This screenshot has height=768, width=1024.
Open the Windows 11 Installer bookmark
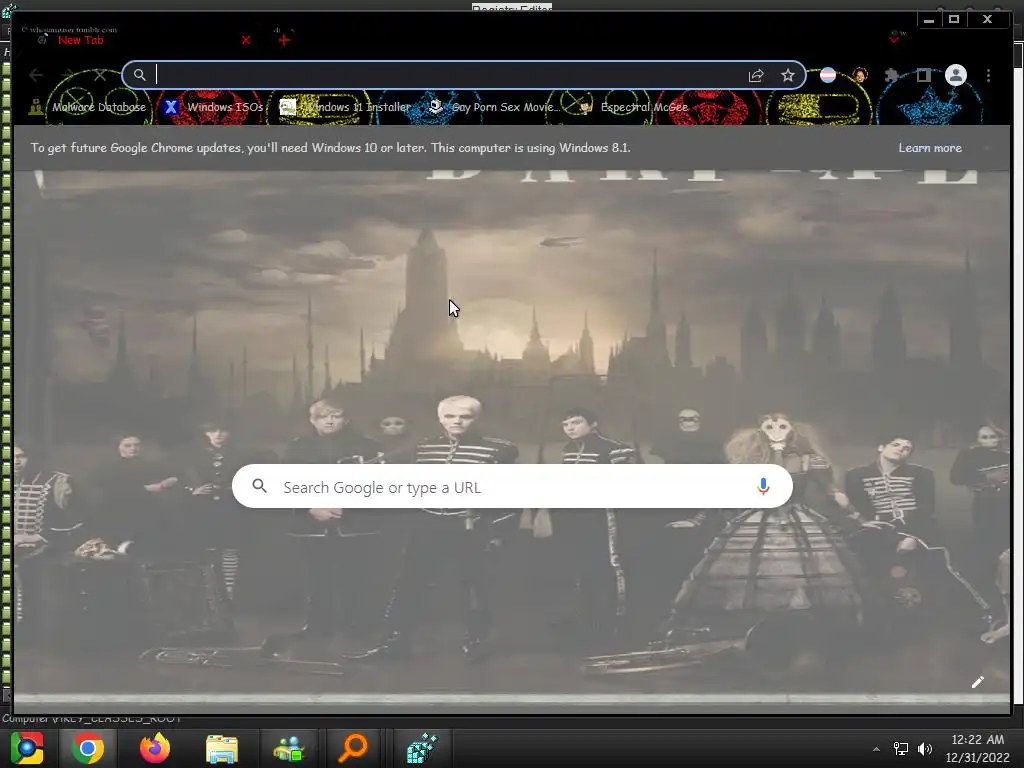(x=346, y=107)
